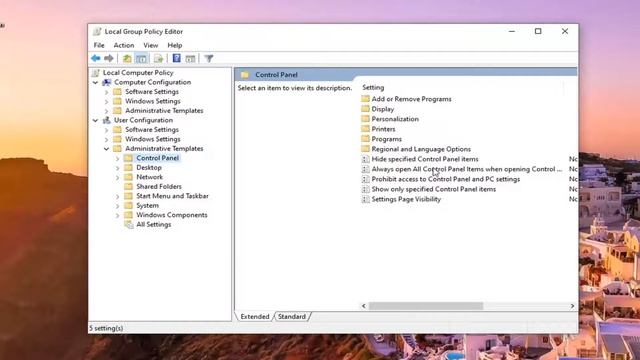Viewport: 640px width, 360px height.
Task: Expand the Windows Components tree node
Action: coord(118,215)
